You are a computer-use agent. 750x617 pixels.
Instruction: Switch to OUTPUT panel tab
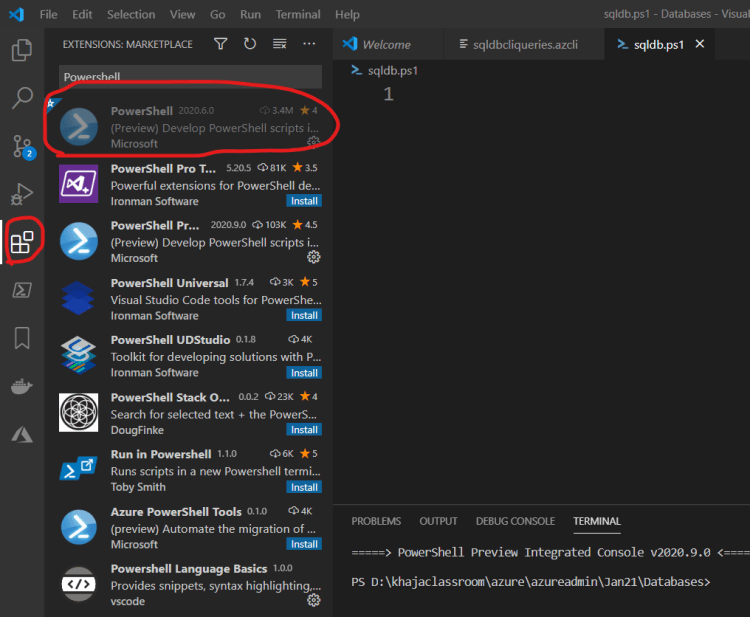coord(438,521)
